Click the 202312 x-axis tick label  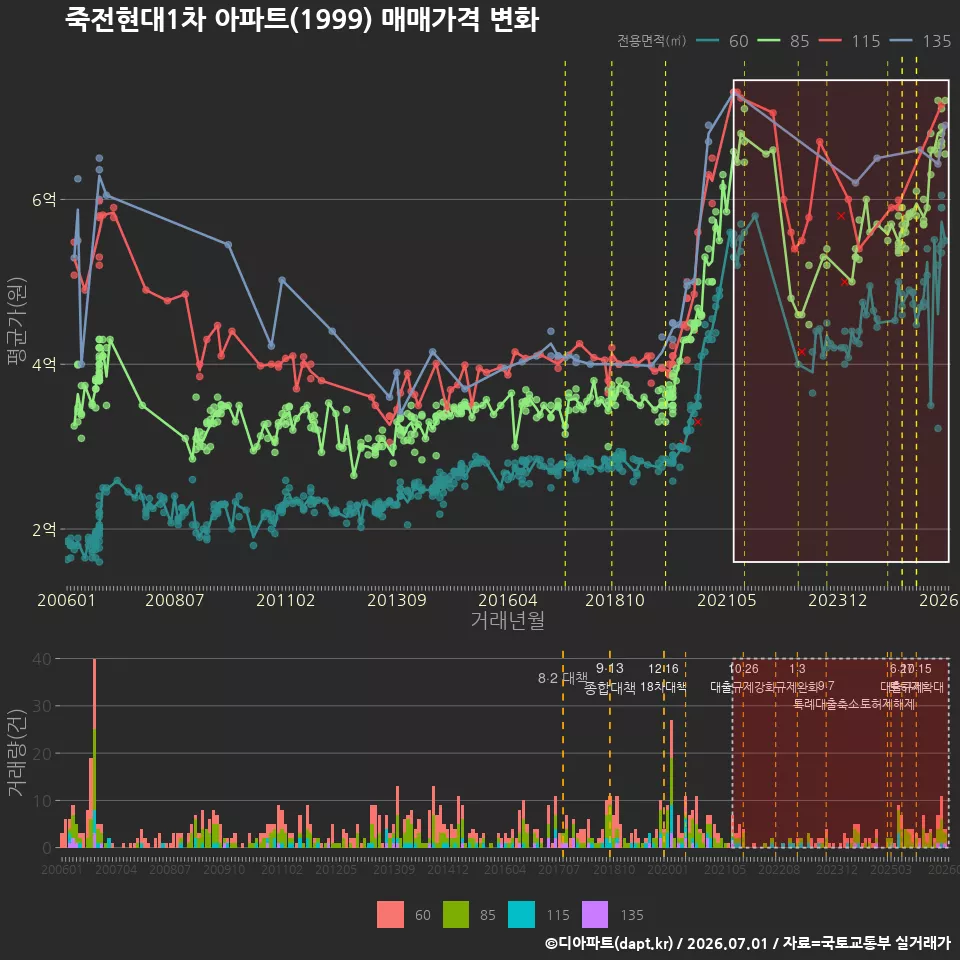(838, 600)
